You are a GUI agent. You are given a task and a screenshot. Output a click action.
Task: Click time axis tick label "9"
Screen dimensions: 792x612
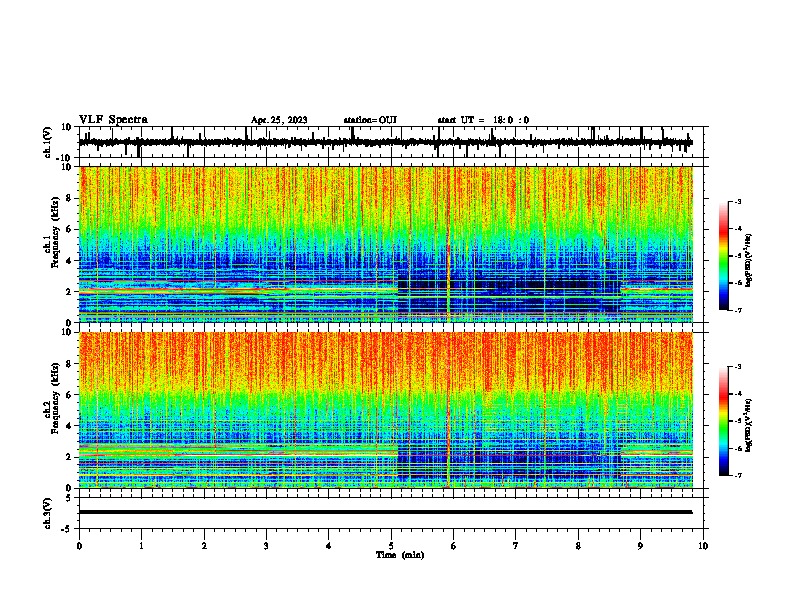coord(640,546)
